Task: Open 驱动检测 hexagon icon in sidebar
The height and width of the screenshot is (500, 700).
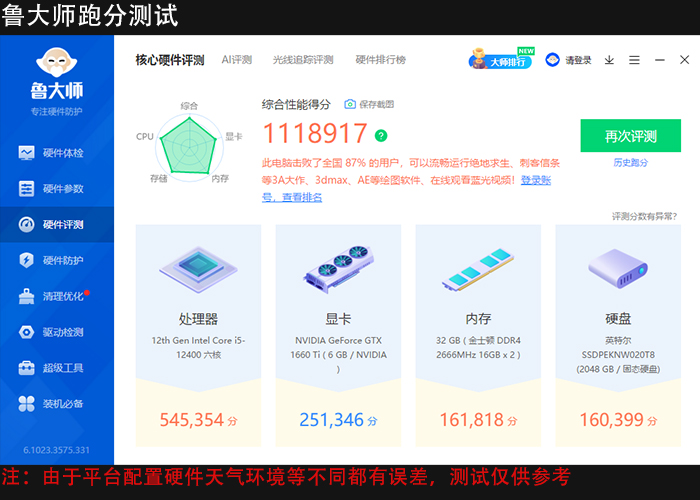Action: click(26, 332)
